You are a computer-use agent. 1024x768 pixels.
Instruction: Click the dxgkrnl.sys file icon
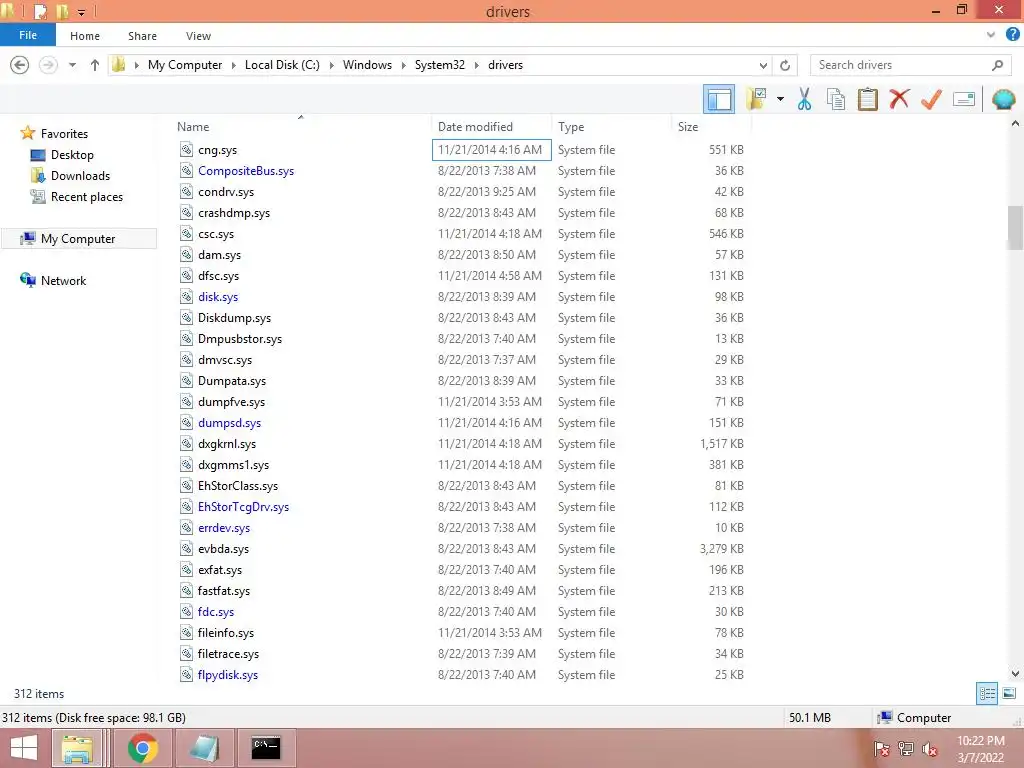pos(186,443)
